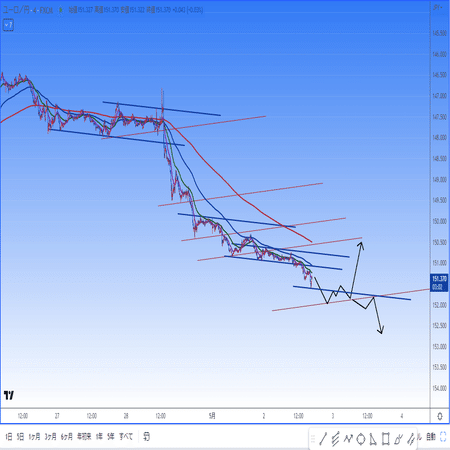Collapse the indicator legend showing 7
Image resolution: width=450 pixels, height=450 pixels.
[x=8, y=25]
